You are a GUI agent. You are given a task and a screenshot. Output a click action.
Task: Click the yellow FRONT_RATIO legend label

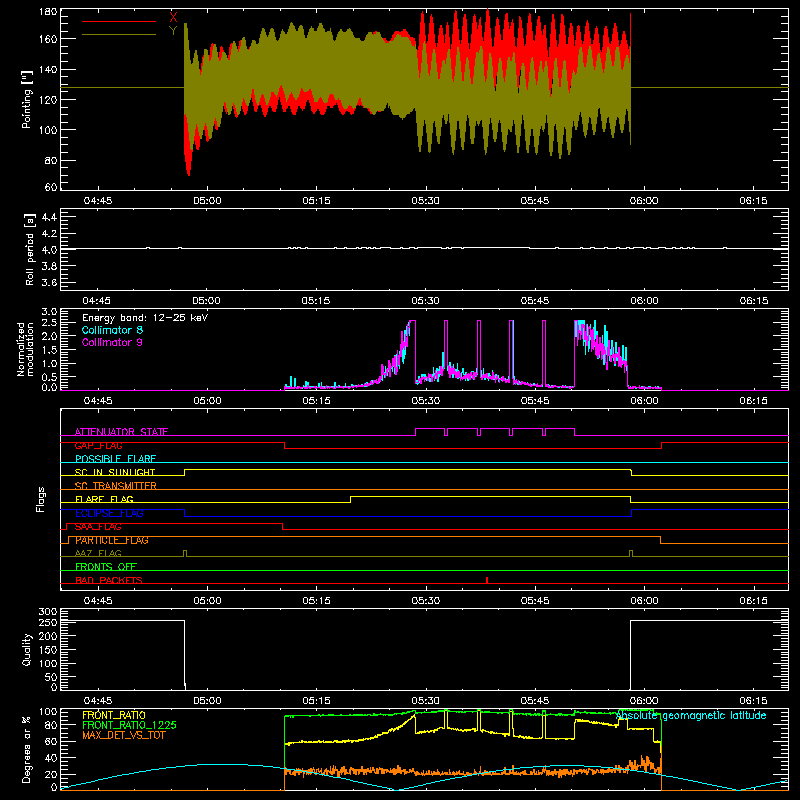click(x=114, y=715)
